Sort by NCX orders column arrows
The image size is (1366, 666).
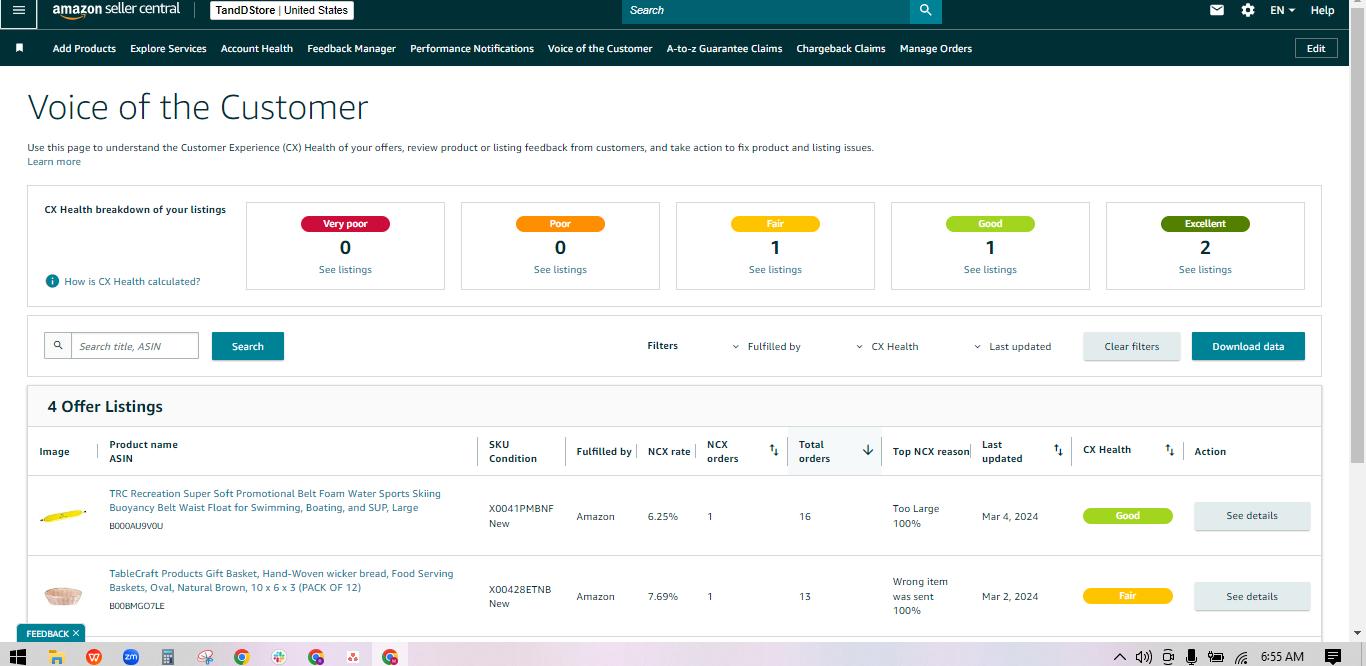pyautogui.click(x=773, y=451)
